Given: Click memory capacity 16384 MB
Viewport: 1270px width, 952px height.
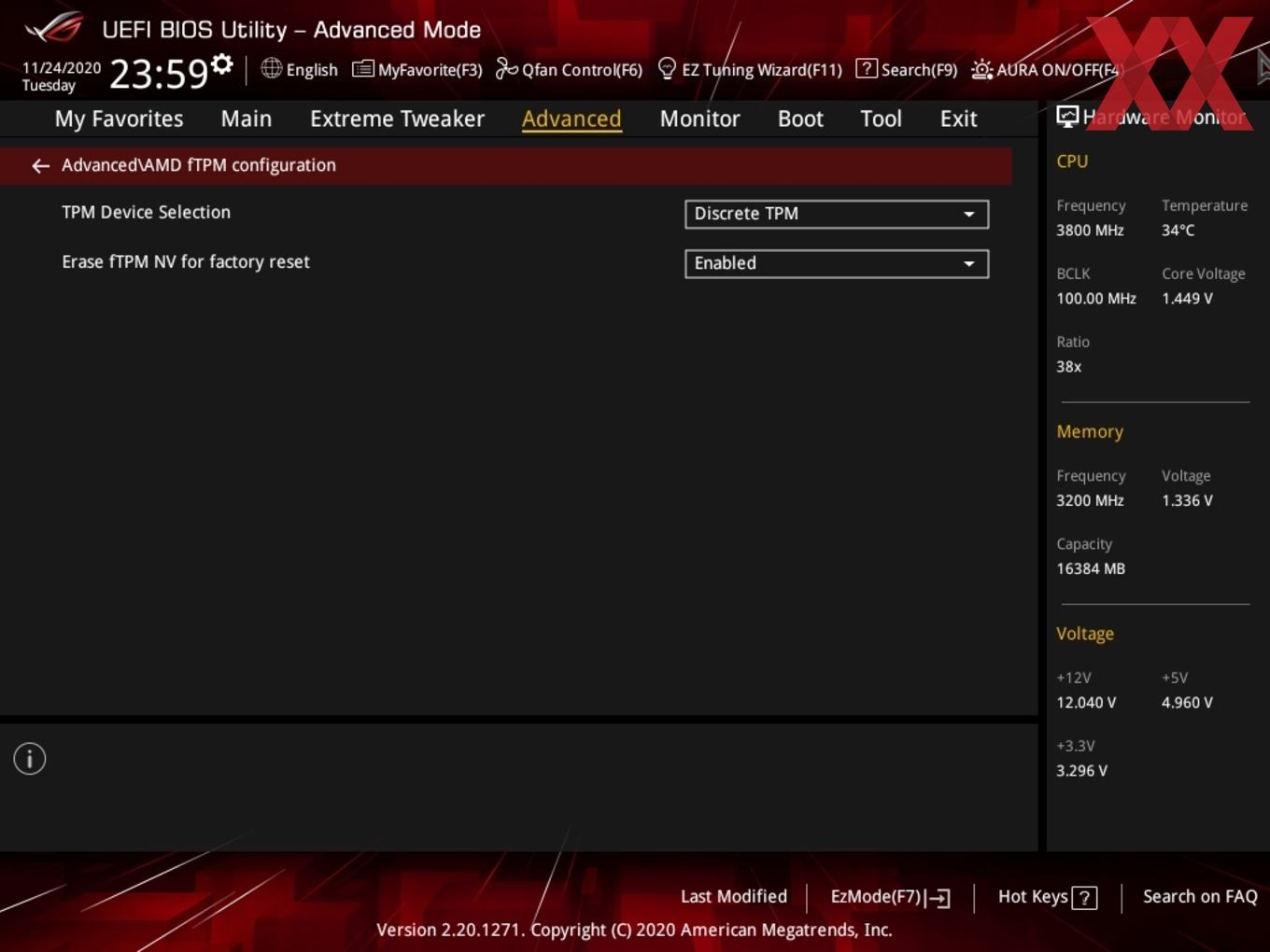Looking at the screenshot, I should (x=1091, y=568).
